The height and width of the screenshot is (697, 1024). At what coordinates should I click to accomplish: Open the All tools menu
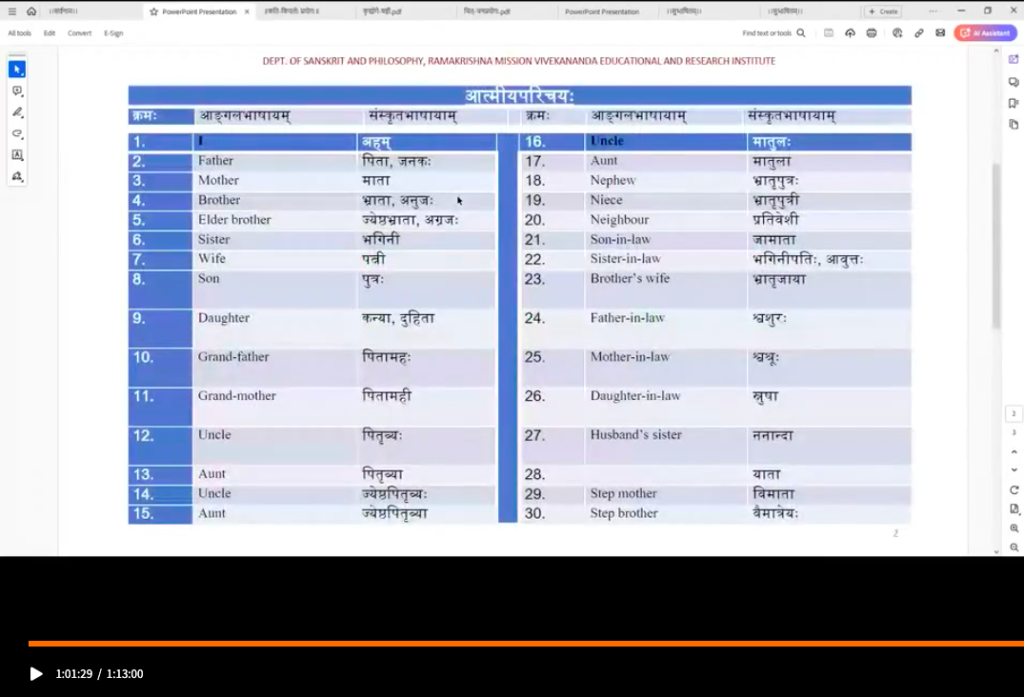(x=19, y=33)
